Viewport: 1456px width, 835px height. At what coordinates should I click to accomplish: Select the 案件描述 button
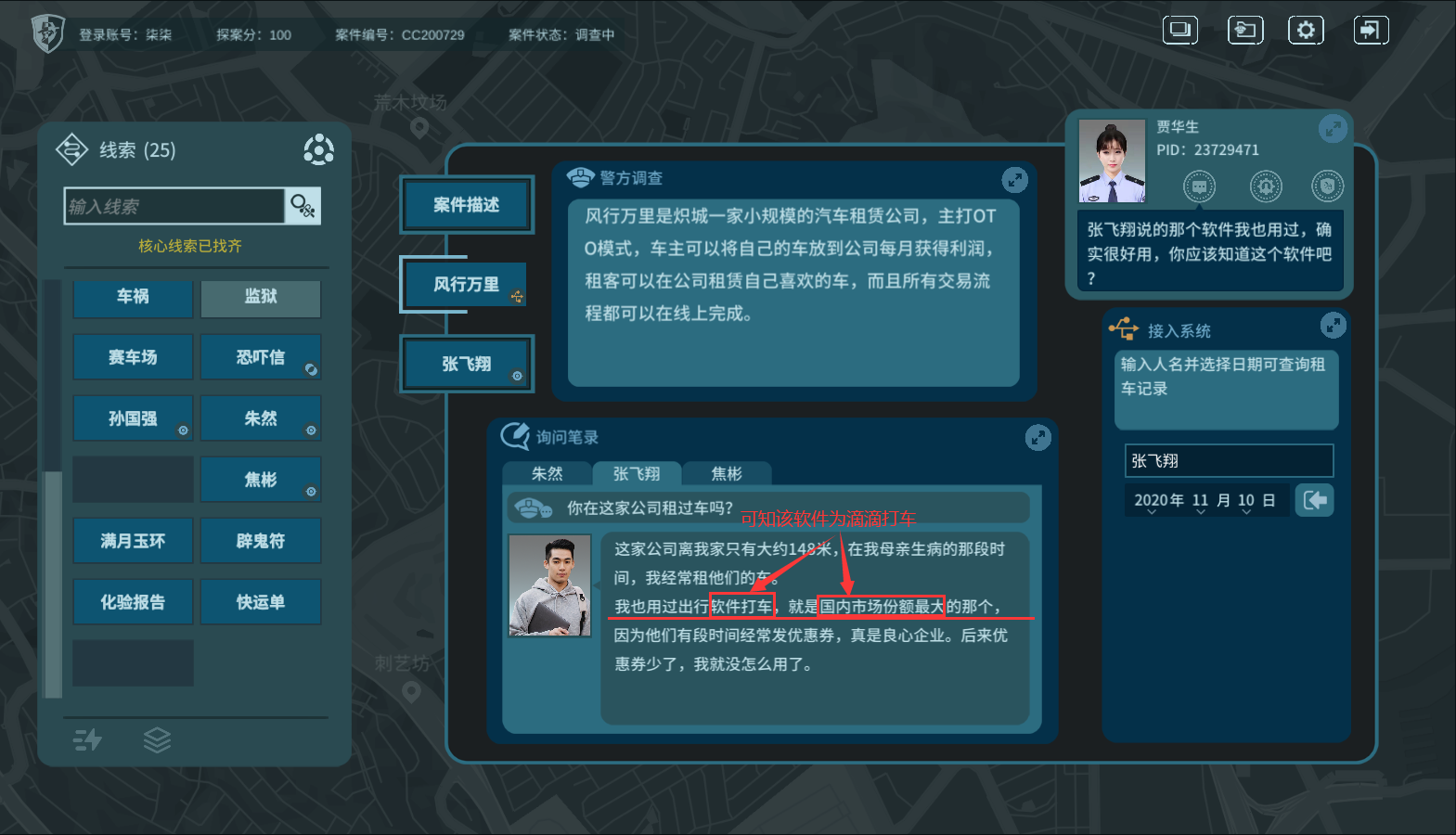pyautogui.click(x=467, y=205)
